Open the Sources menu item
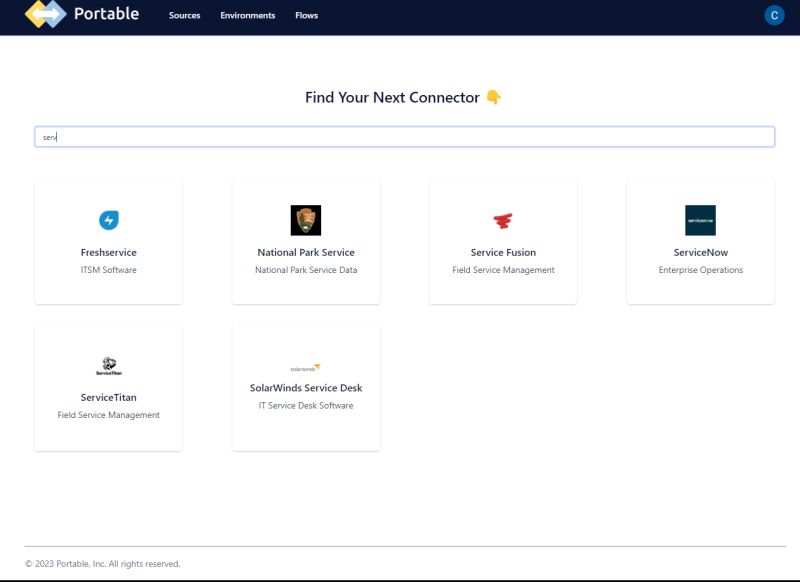 [x=185, y=16]
